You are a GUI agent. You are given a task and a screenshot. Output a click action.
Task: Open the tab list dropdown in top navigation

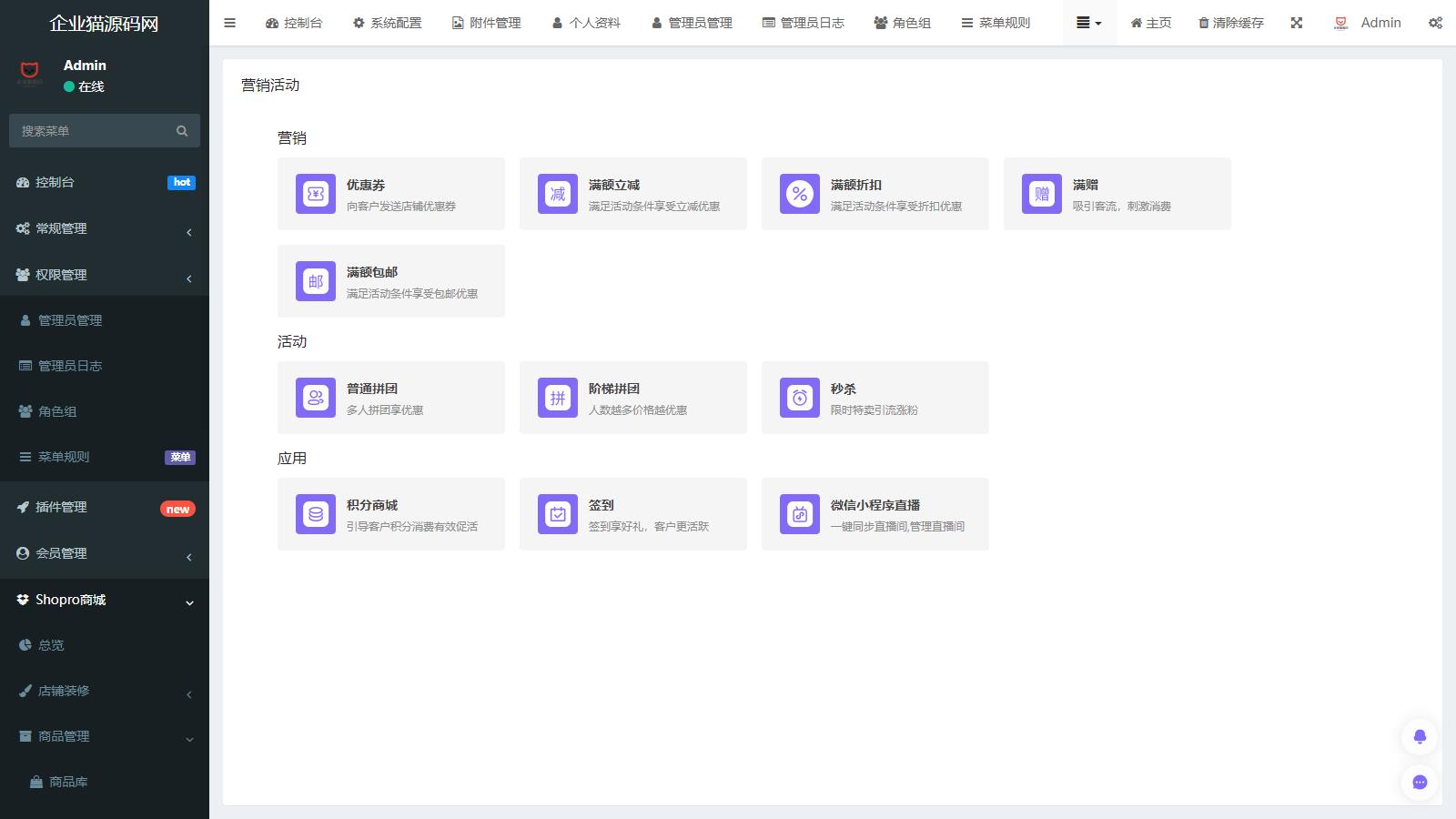[1088, 23]
